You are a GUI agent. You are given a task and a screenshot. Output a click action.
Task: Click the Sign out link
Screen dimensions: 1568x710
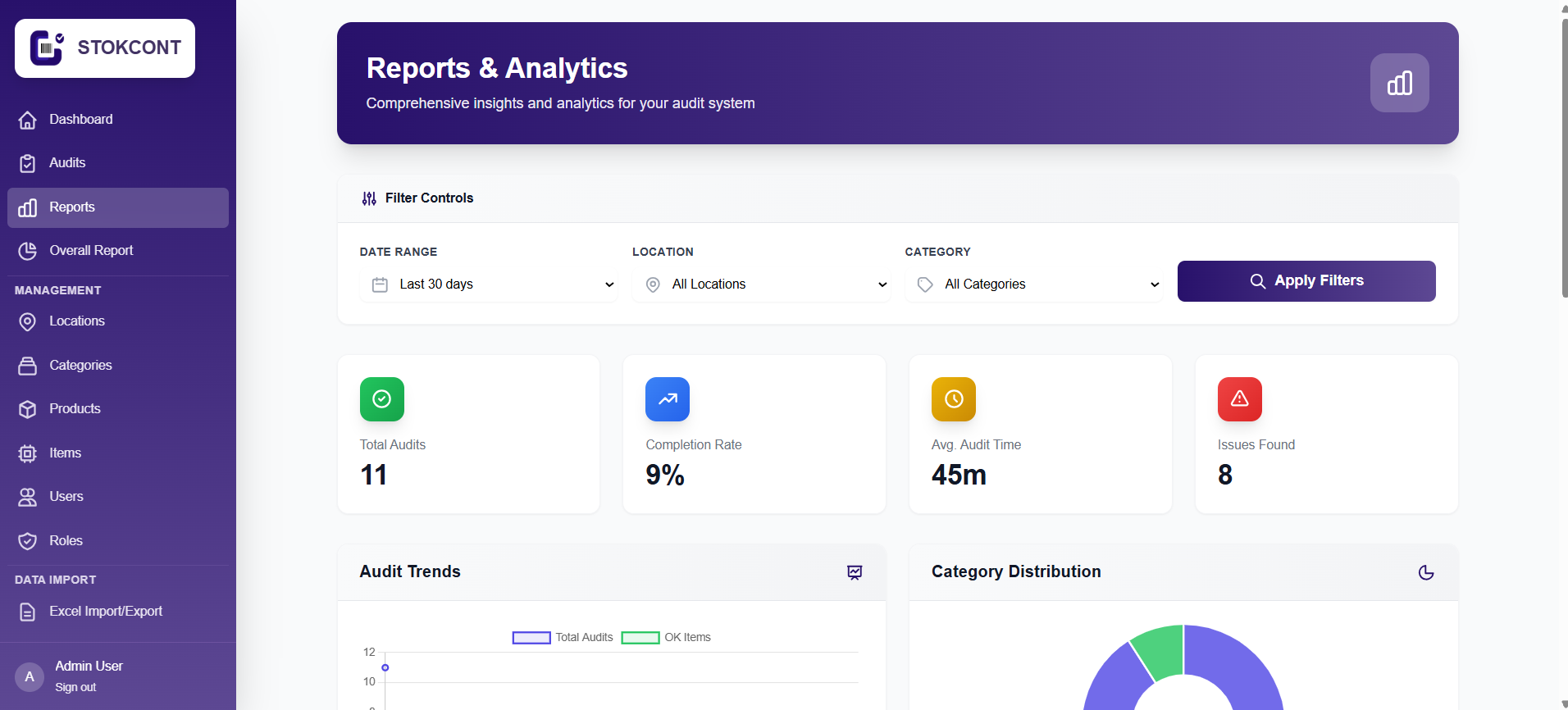tap(75, 687)
